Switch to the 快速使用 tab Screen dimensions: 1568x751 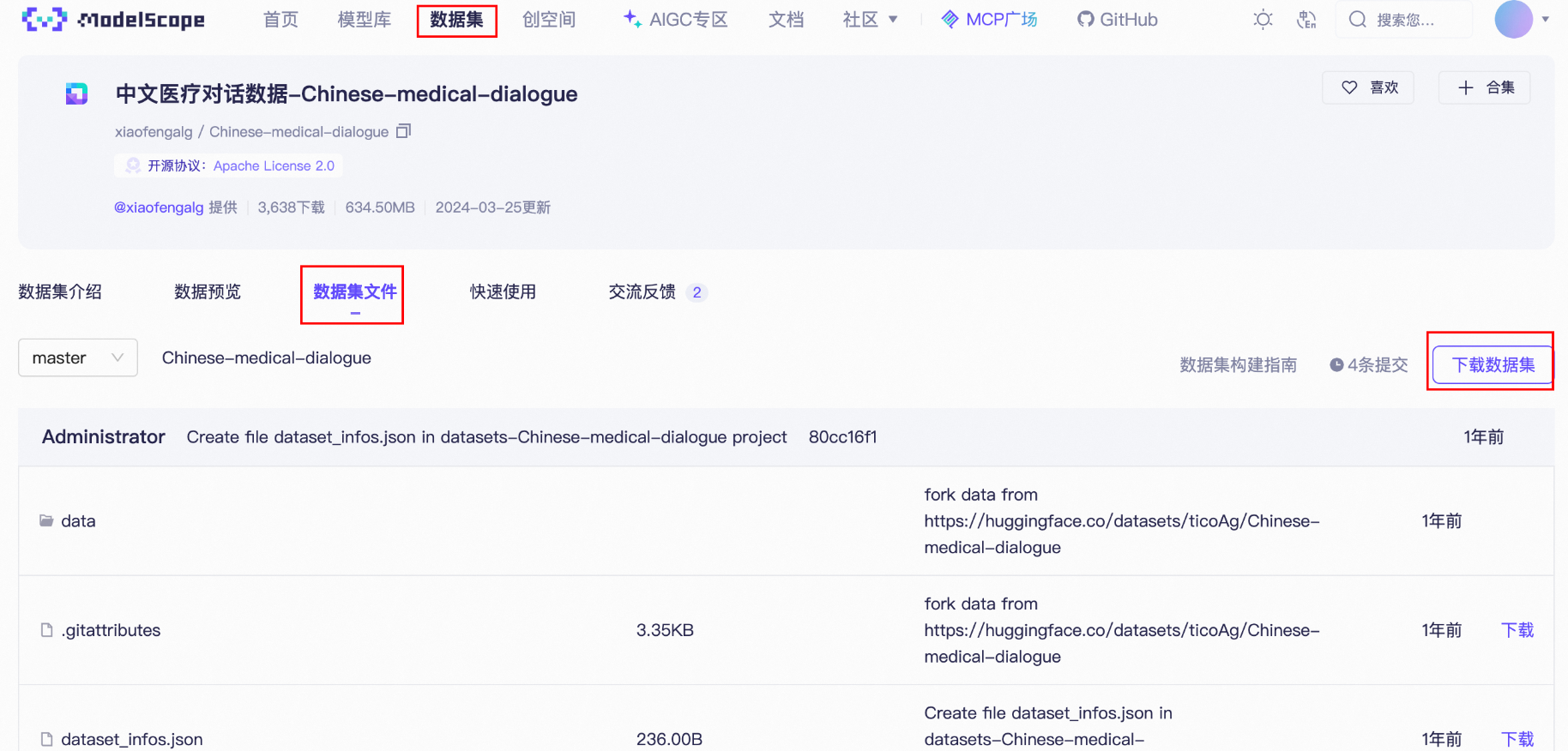pos(503,292)
